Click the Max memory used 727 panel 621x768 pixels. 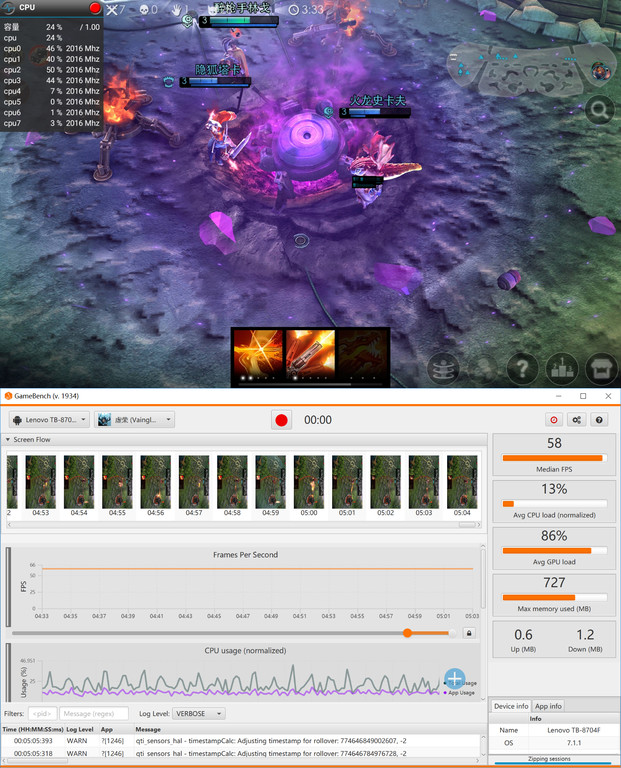click(x=554, y=595)
